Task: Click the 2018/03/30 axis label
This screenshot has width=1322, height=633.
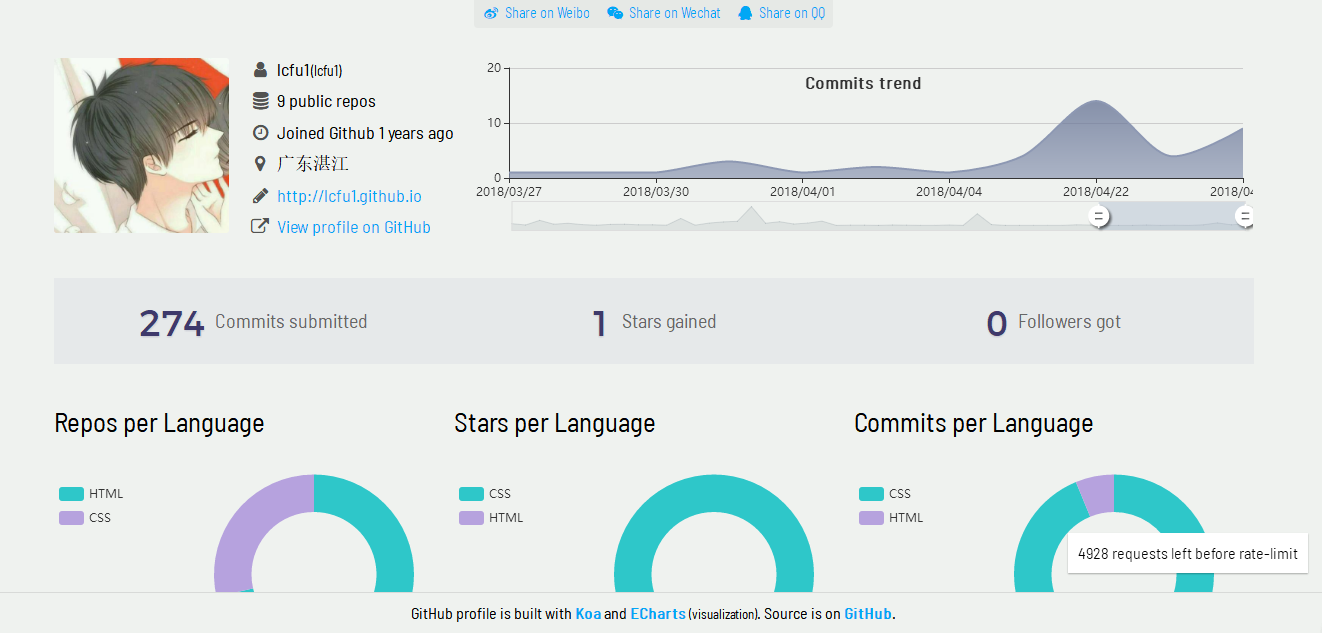Action: point(656,191)
